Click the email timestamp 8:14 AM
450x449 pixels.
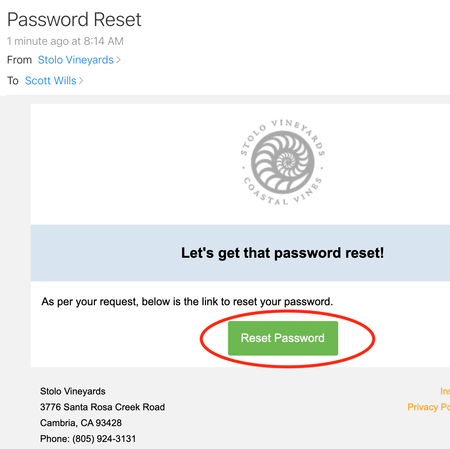tap(103, 41)
